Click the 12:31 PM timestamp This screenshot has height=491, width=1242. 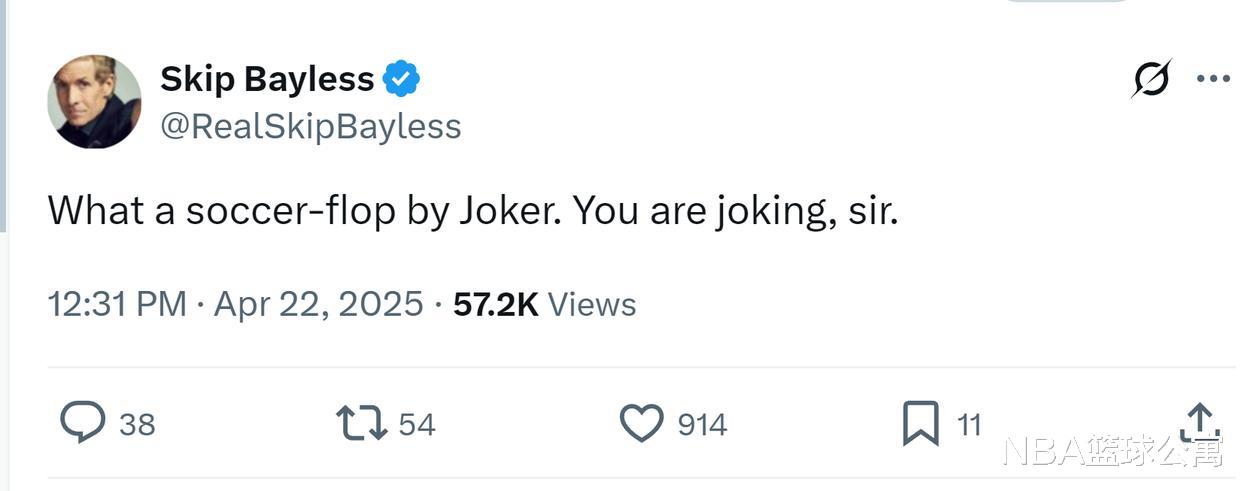point(117,304)
